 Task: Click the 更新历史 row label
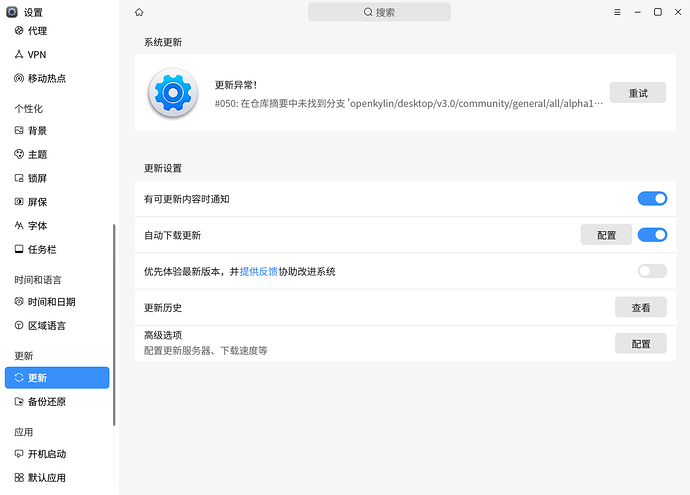[x=163, y=308]
